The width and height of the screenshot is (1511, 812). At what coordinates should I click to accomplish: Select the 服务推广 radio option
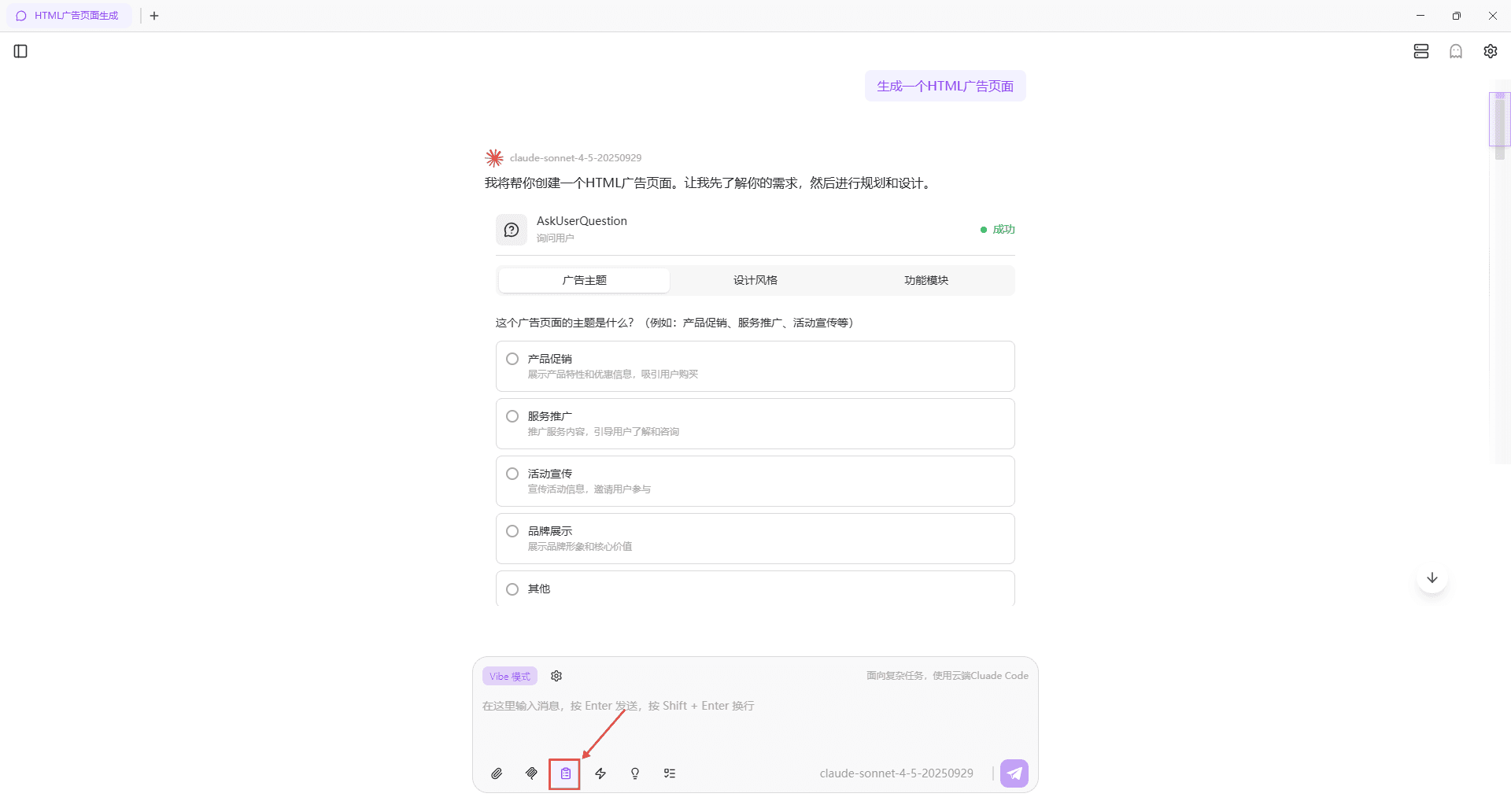tap(512, 416)
